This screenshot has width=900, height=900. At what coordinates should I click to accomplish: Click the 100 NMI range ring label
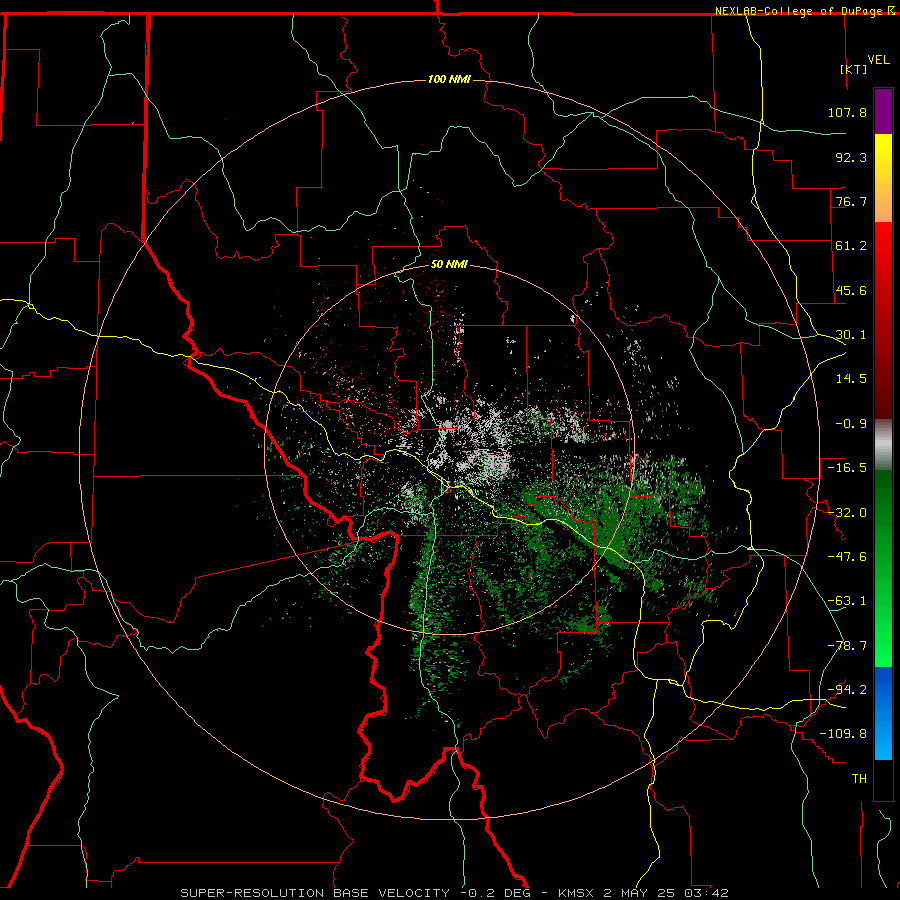(x=449, y=79)
